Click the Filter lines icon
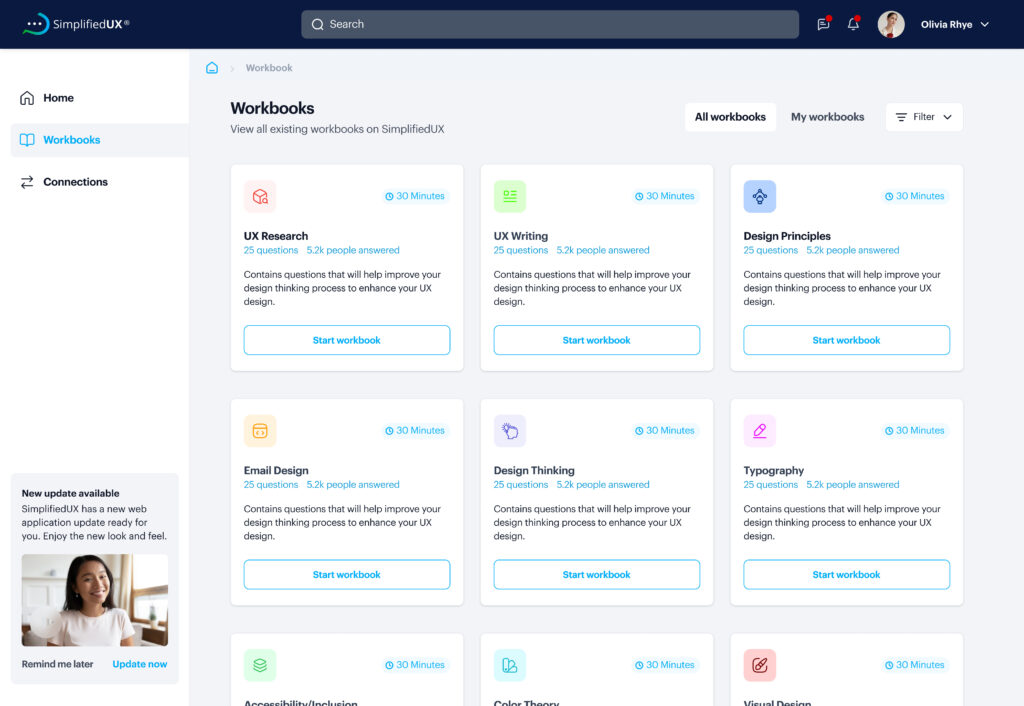Viewport: 1024px width, 706px height. [x=901, y=117]
